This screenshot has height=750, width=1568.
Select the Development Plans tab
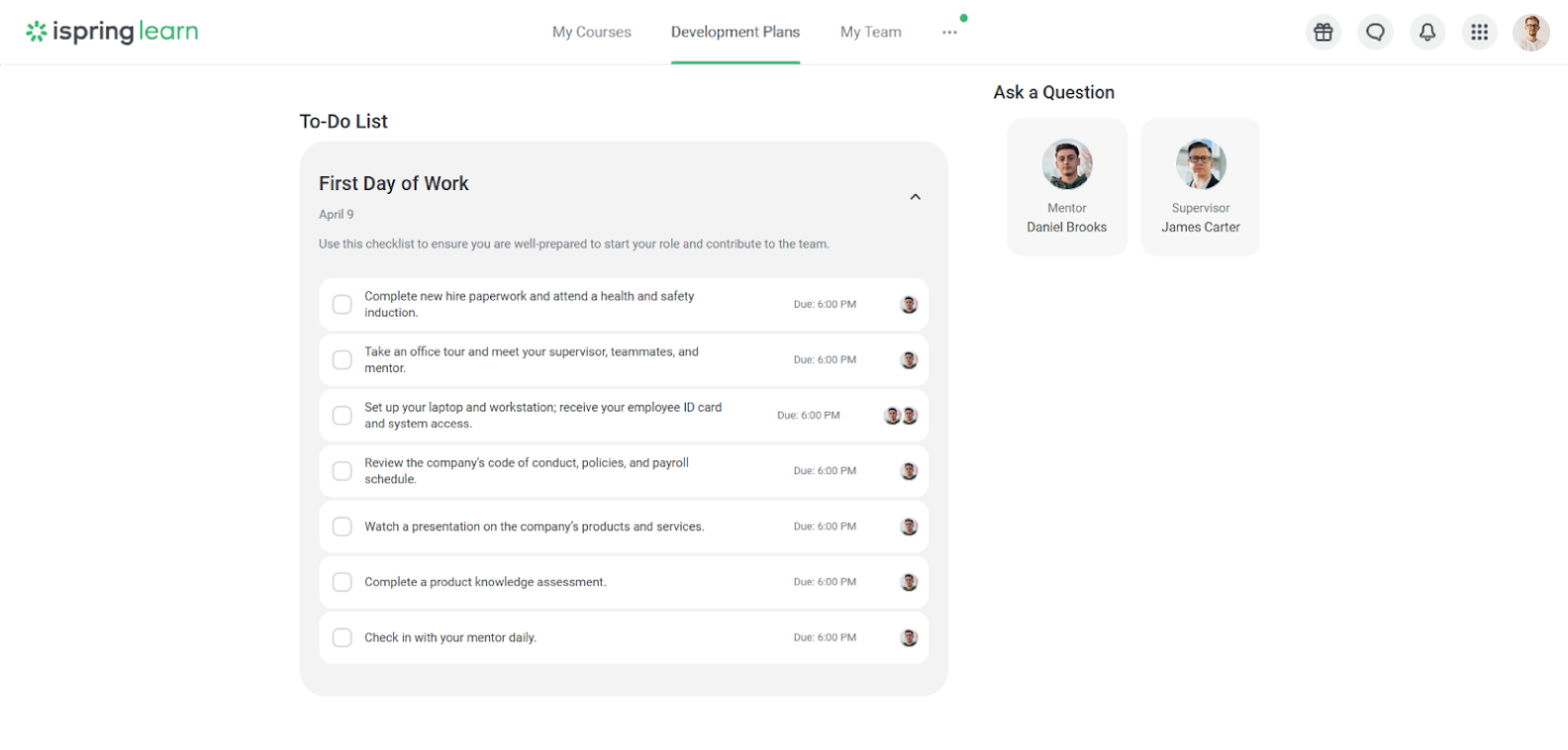[735, 33]
